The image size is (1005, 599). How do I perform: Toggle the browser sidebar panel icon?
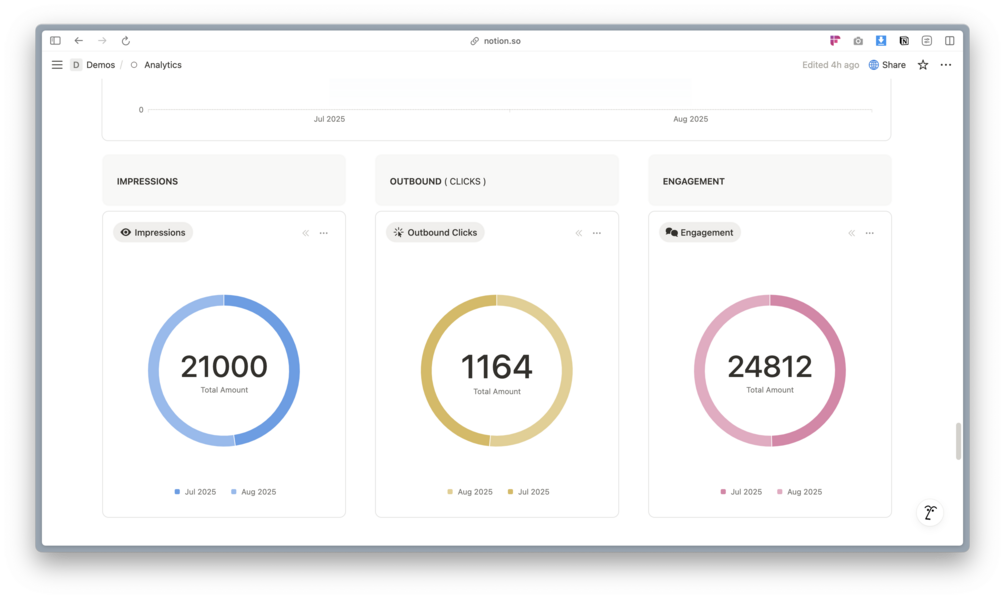point(55,40)
